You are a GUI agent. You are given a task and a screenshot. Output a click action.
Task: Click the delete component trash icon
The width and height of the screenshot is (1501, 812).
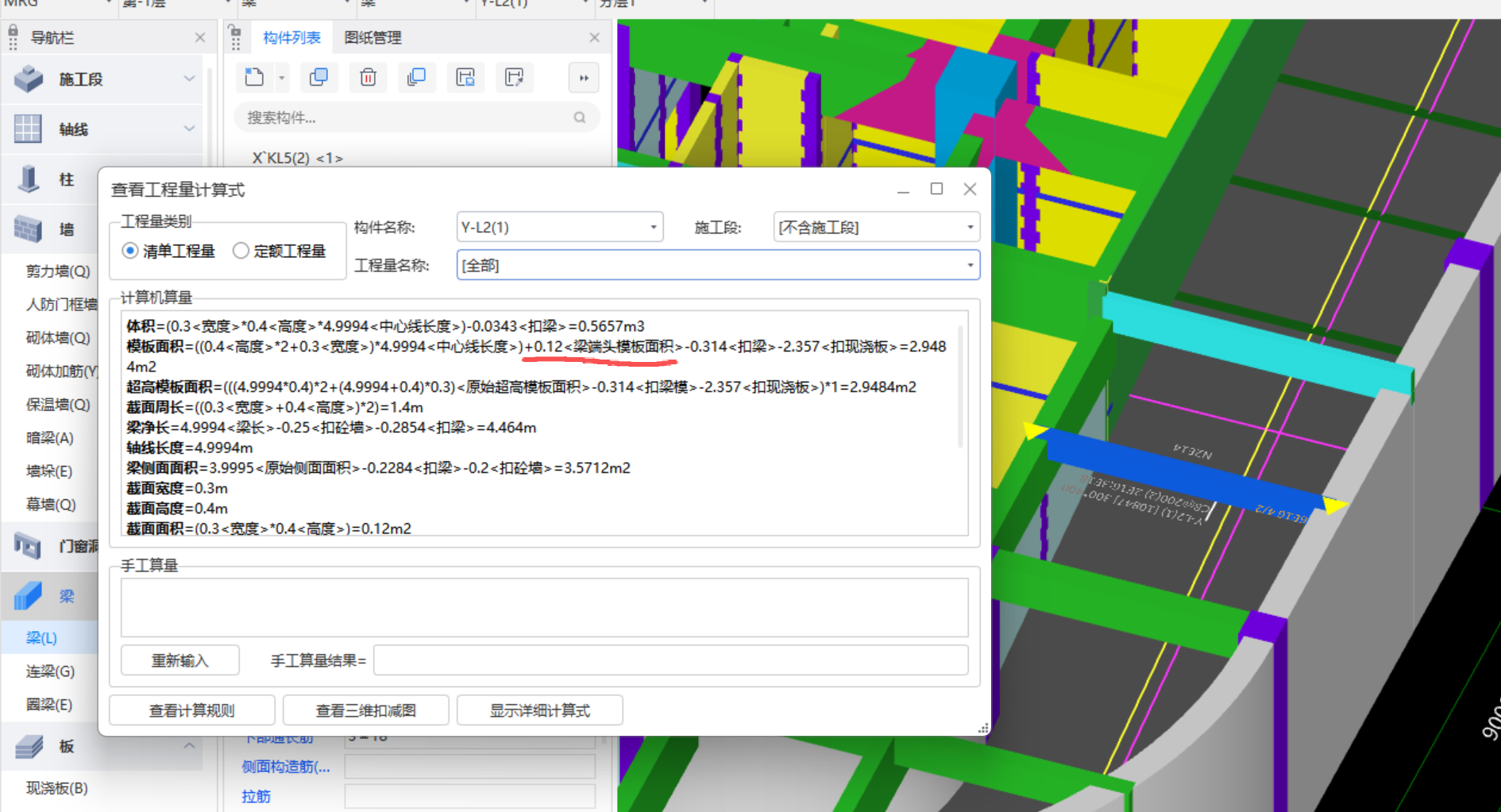coord(368,77)
